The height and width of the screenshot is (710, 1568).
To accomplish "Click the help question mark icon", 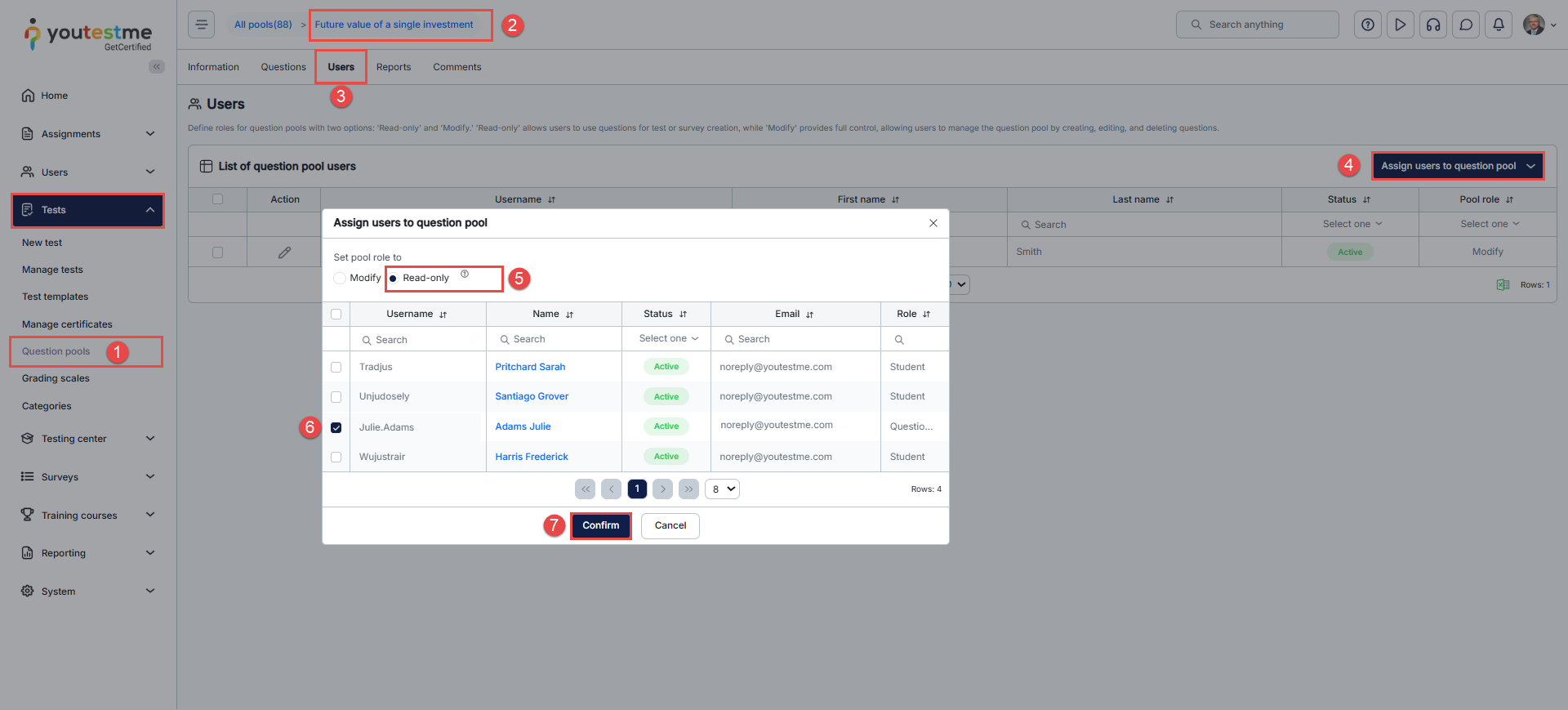I will click(1368, 25).
